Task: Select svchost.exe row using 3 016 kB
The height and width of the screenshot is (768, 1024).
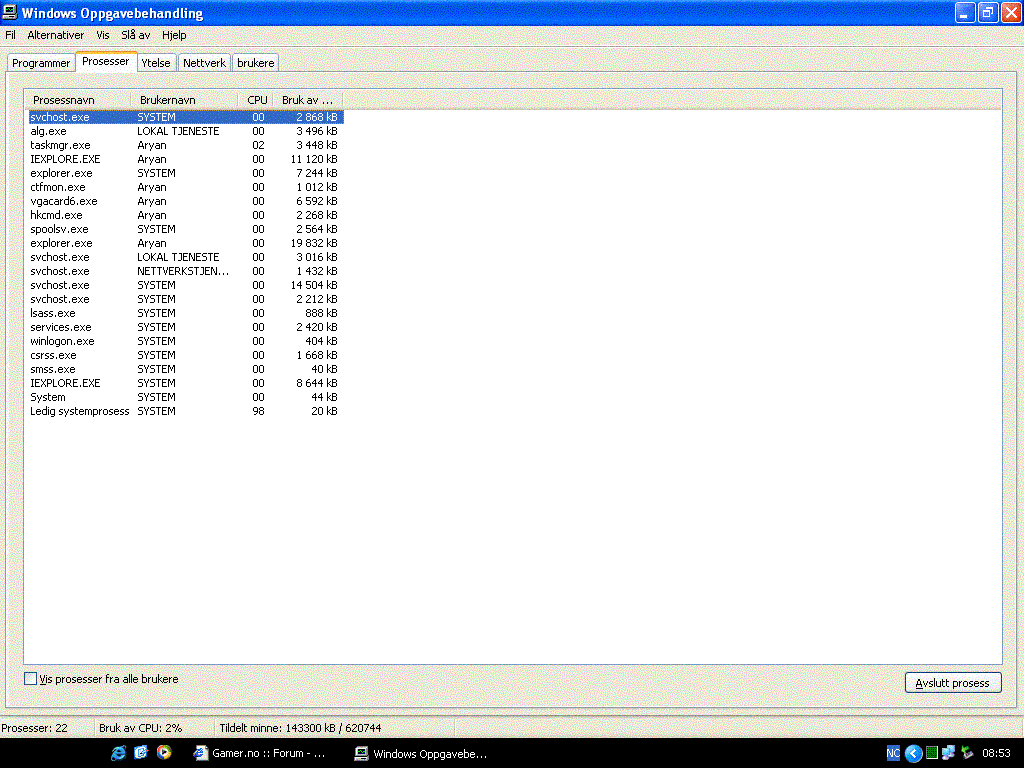Action: [x=185, y=257]
